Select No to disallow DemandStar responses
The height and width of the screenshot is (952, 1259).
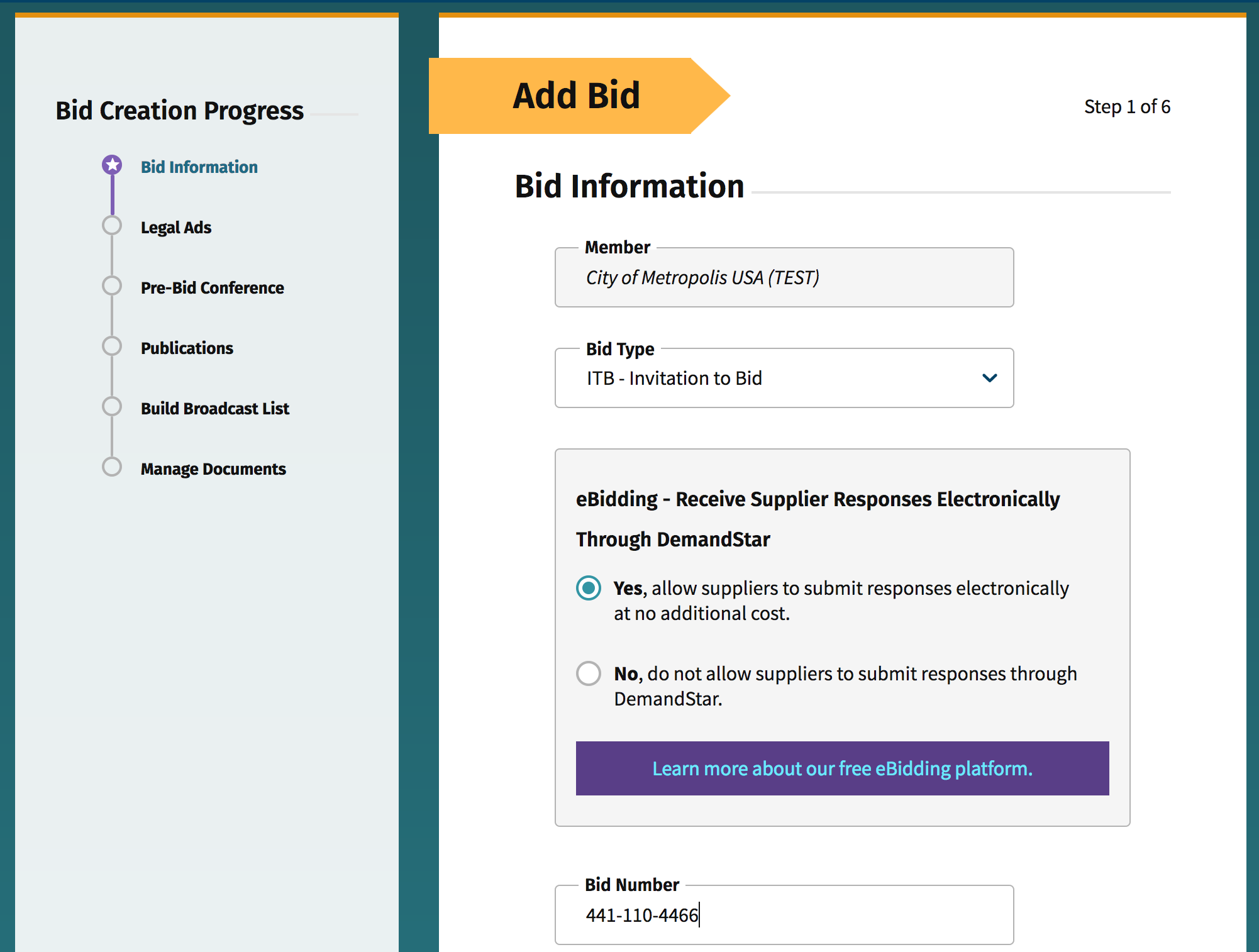point(589,673)
